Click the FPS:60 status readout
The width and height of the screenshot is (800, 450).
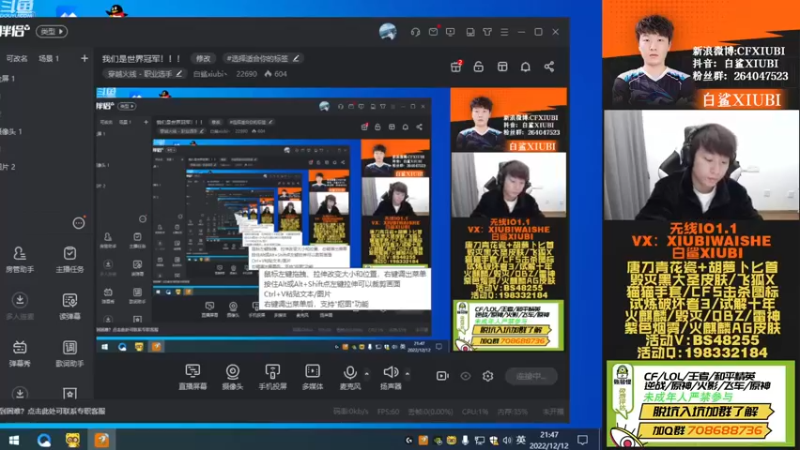pyautogui.click(x=388, y=412)
